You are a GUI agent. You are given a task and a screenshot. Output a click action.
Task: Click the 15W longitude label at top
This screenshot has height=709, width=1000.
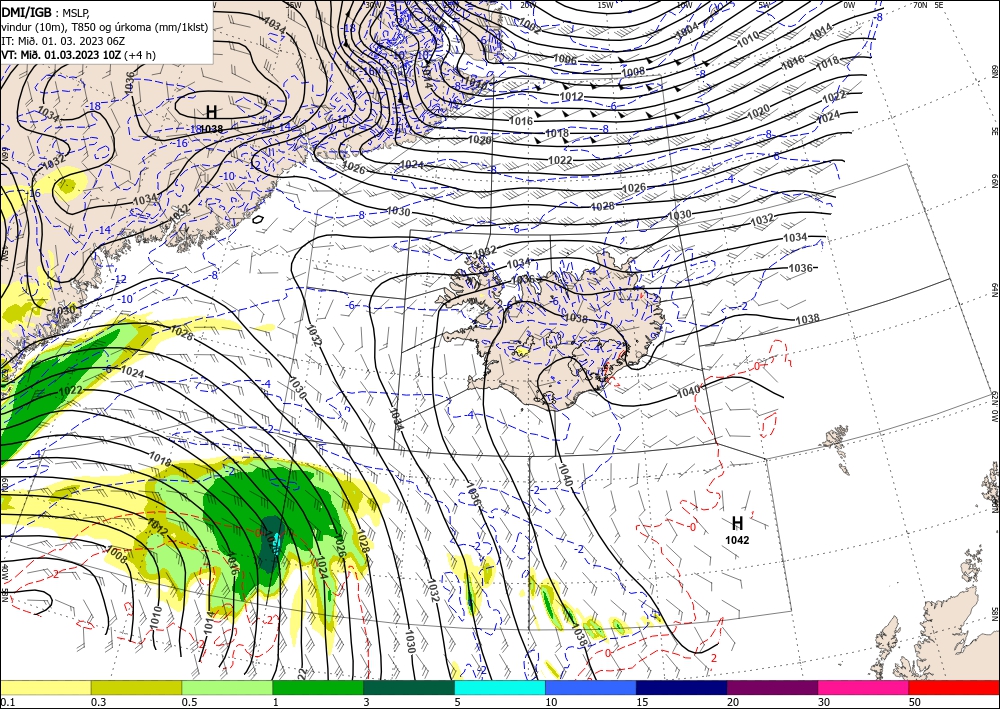click(x=606, y=5)
